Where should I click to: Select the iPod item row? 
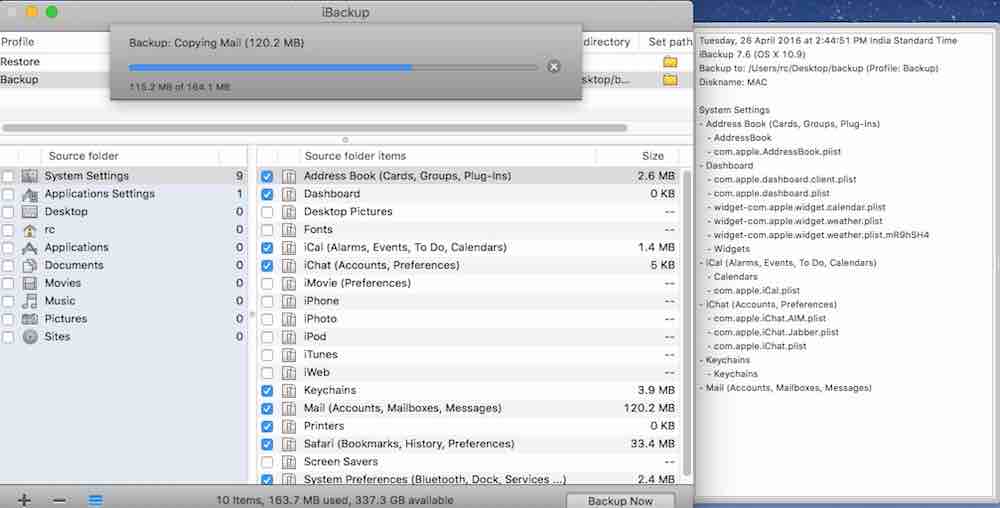(469, 337)
